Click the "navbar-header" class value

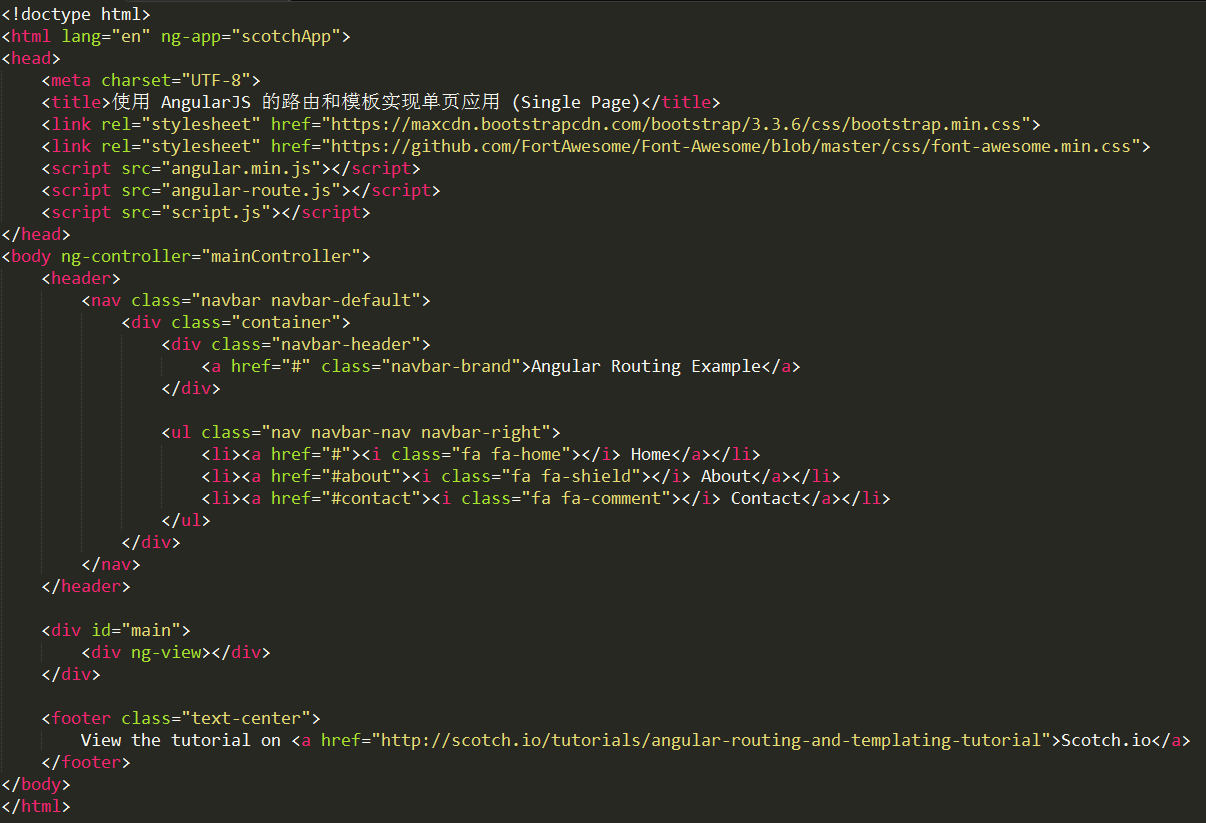346,344
